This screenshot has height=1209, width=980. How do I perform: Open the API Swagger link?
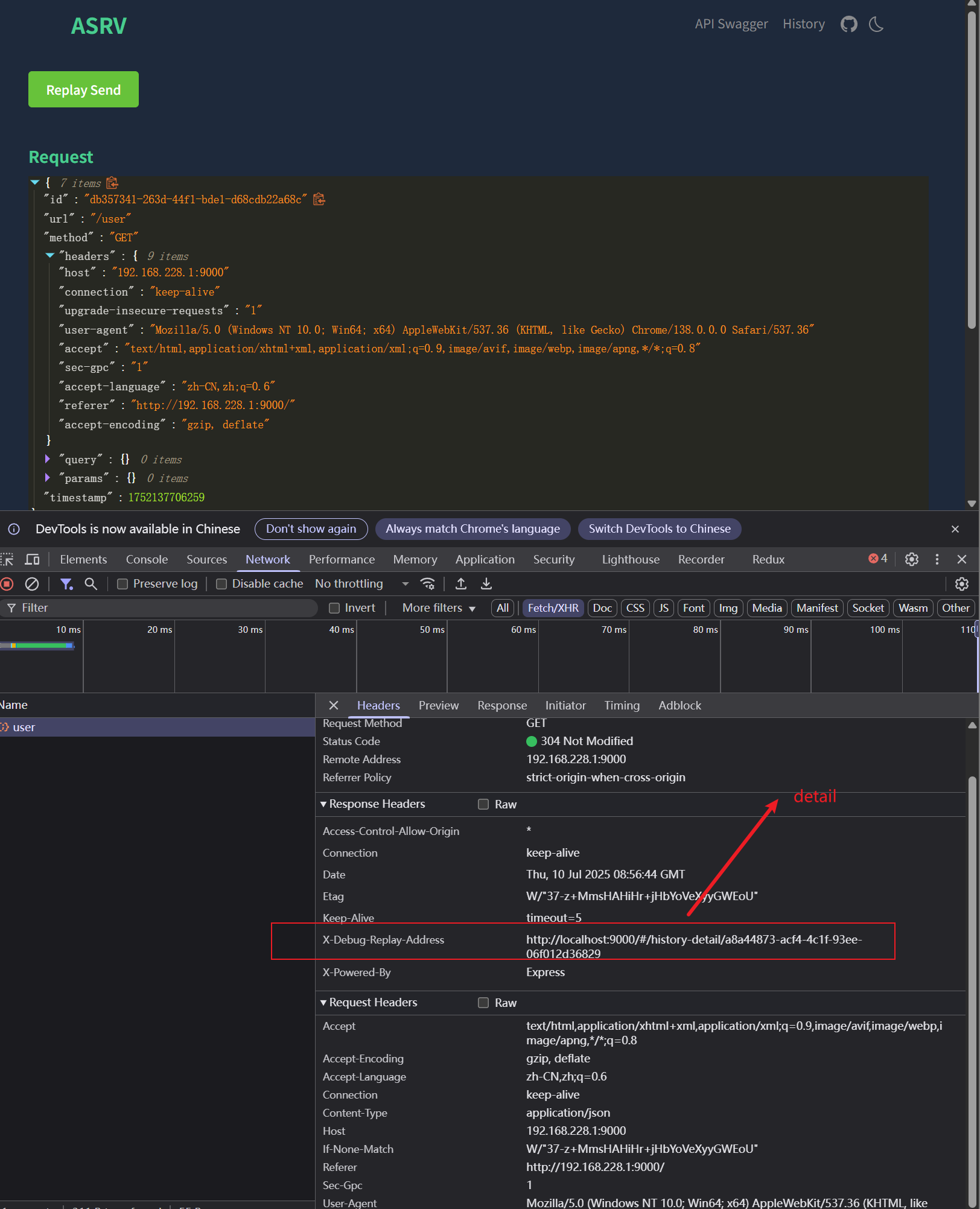click(731, 24)
